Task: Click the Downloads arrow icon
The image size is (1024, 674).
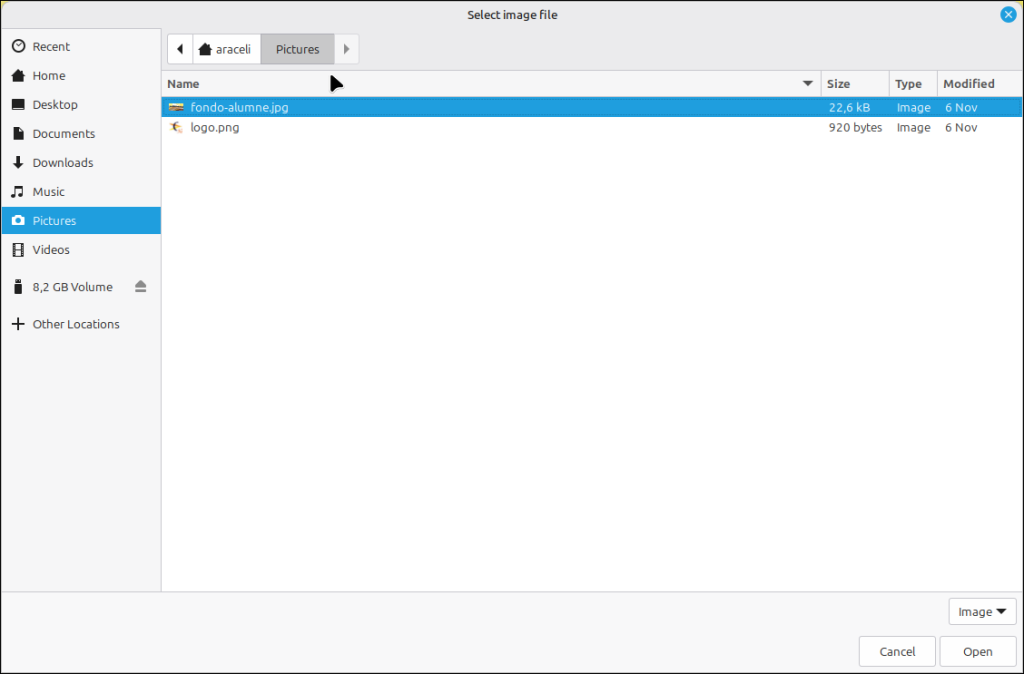Action: [x=17, y=163]
